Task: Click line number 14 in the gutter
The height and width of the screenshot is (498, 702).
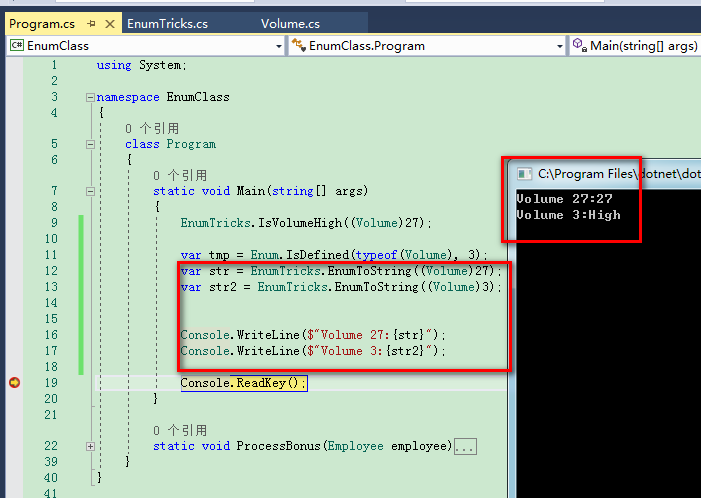Action: point(51,303)
